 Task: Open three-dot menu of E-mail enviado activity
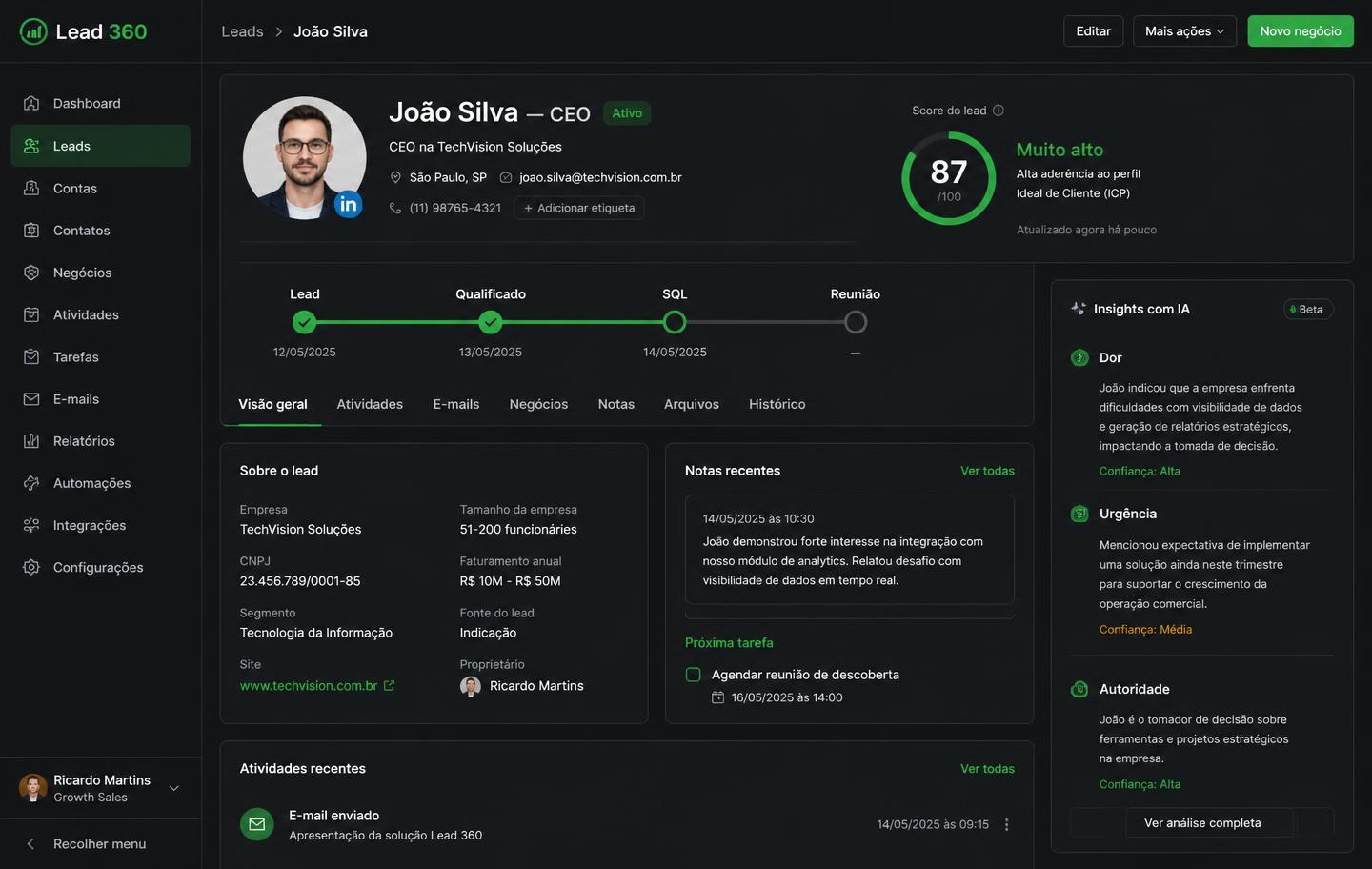point(1007,824)
